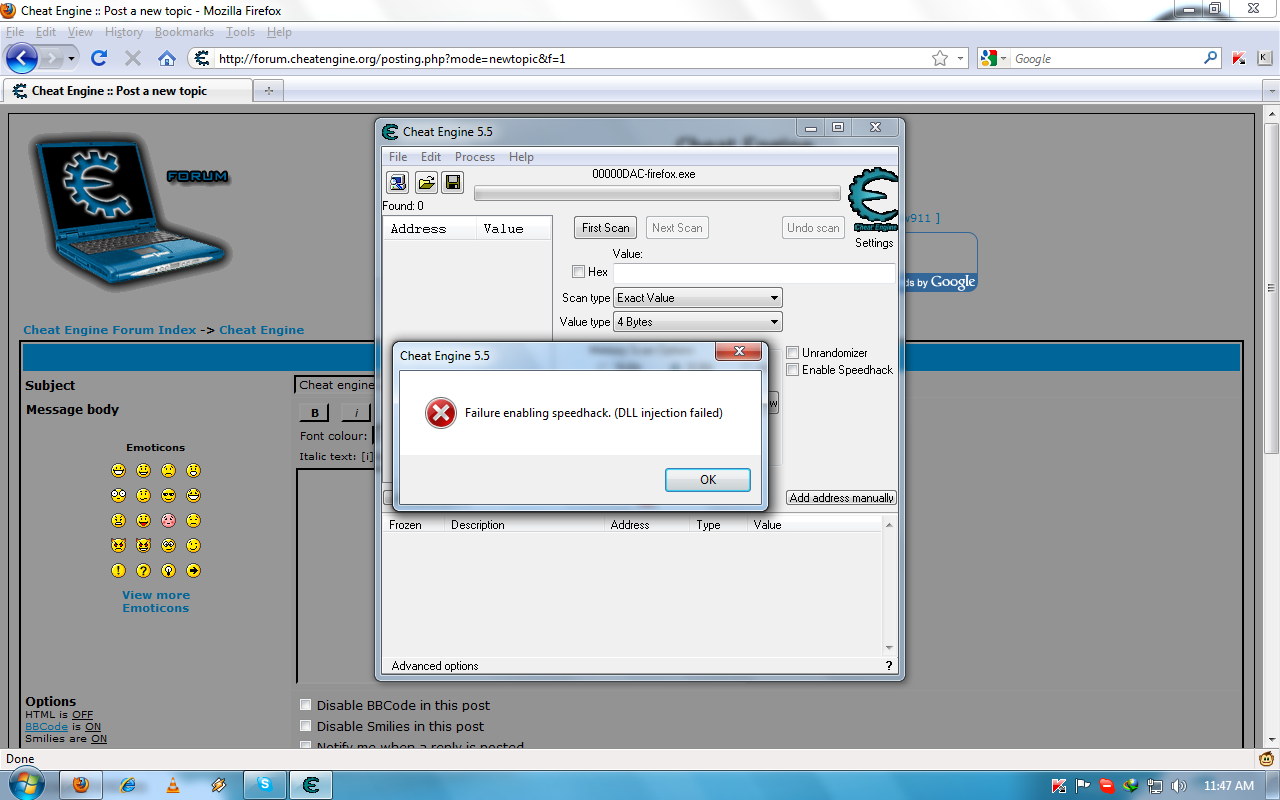The image size is (1280, 800).
Task: Click the open process icon in Cheat Engine
Action: pos(397,182)
